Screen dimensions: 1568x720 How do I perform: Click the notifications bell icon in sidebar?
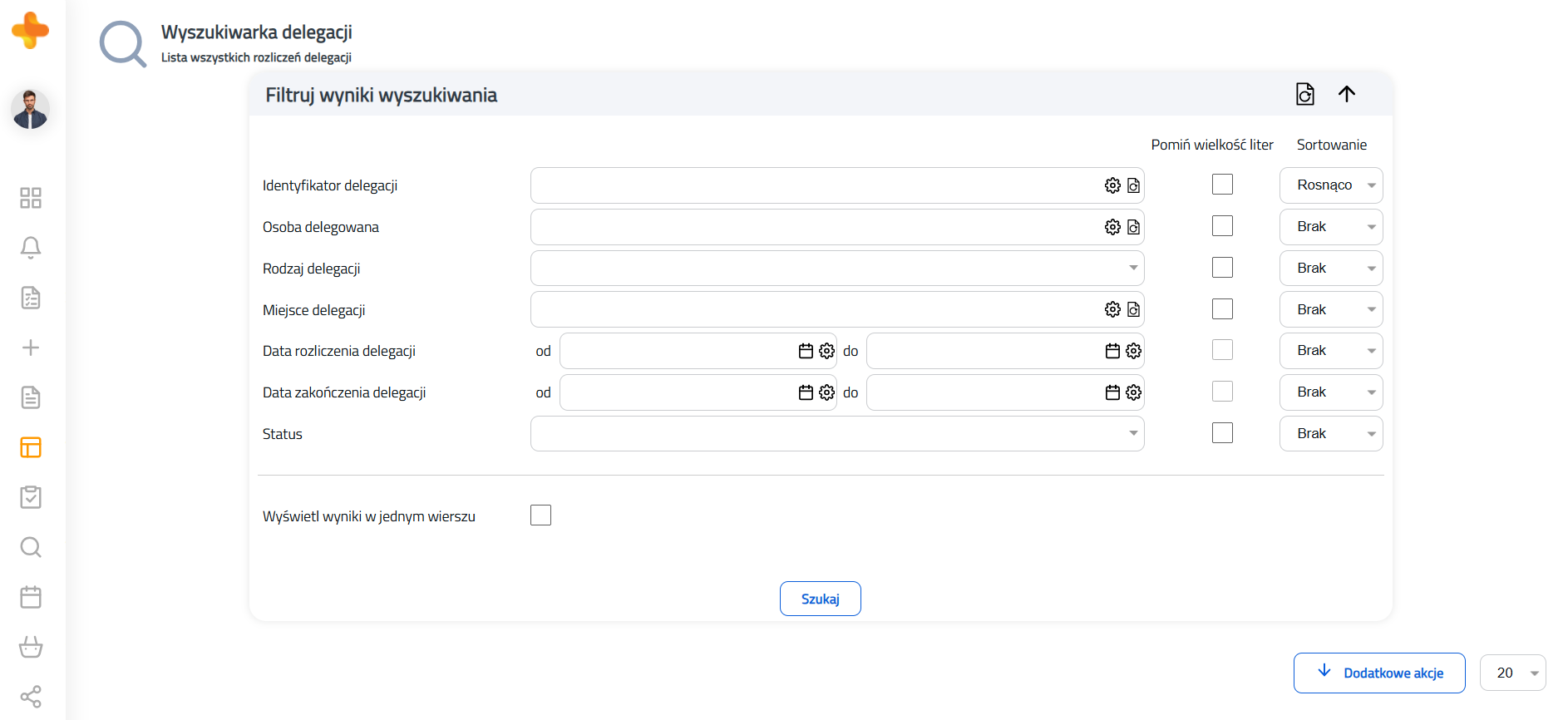pyautogui.click(x=31, y=248)
